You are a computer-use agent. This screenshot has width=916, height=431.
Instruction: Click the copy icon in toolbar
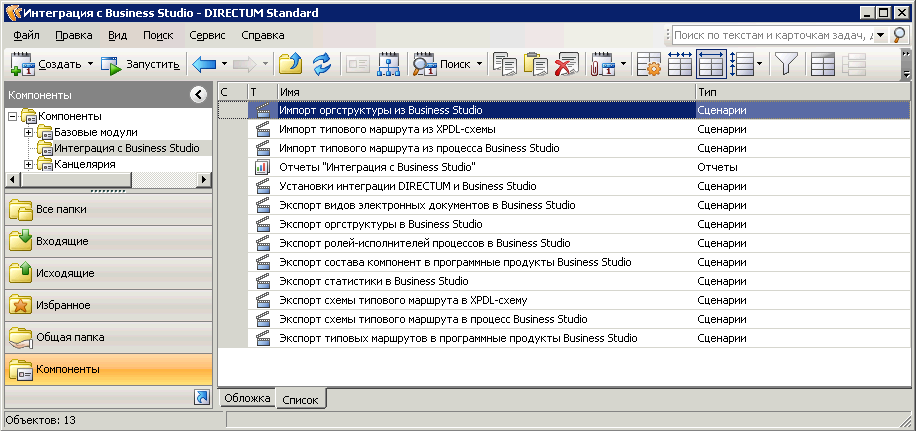pyautogui.click(x=506, y=65)
